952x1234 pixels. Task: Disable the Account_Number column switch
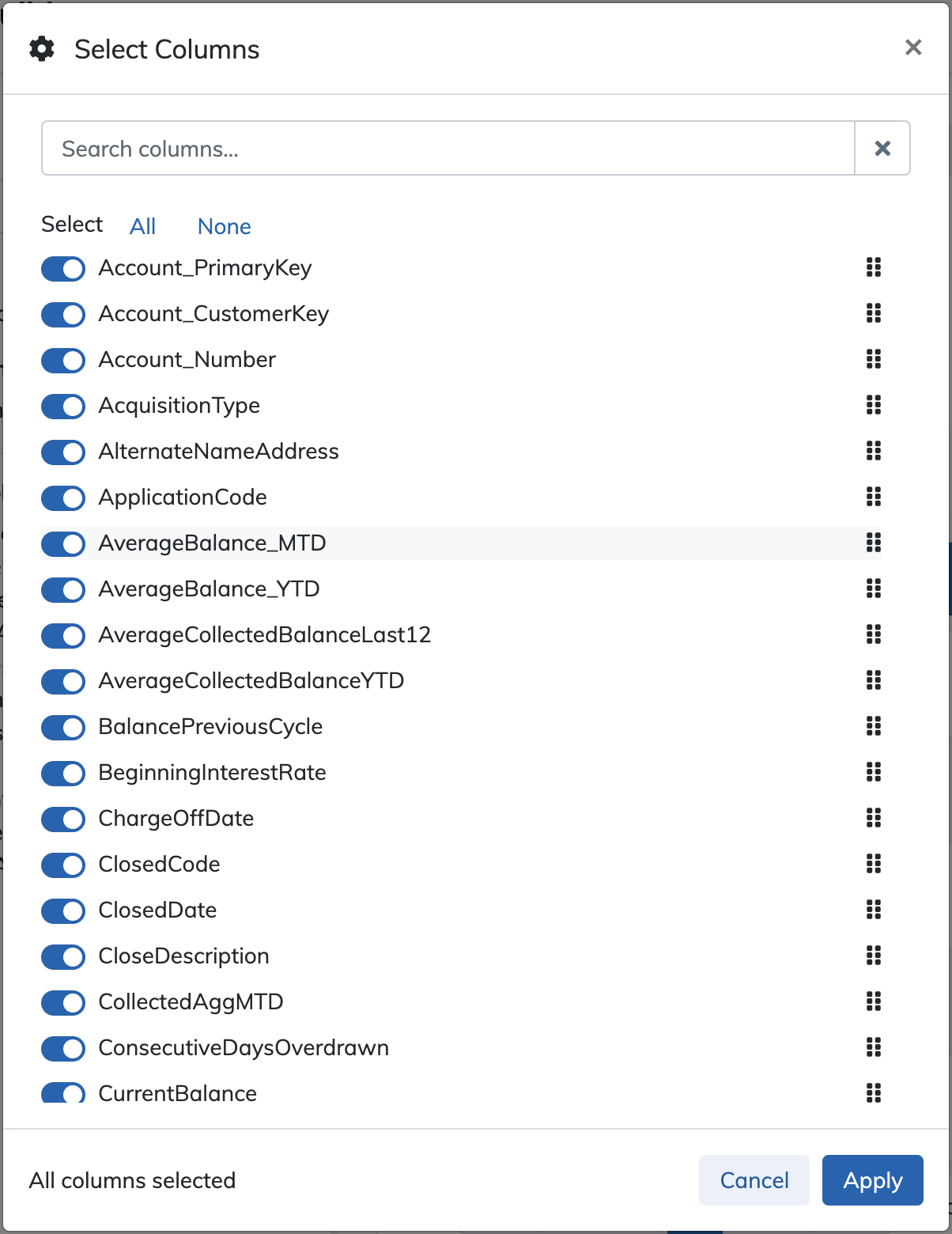[x=63, y=361]
